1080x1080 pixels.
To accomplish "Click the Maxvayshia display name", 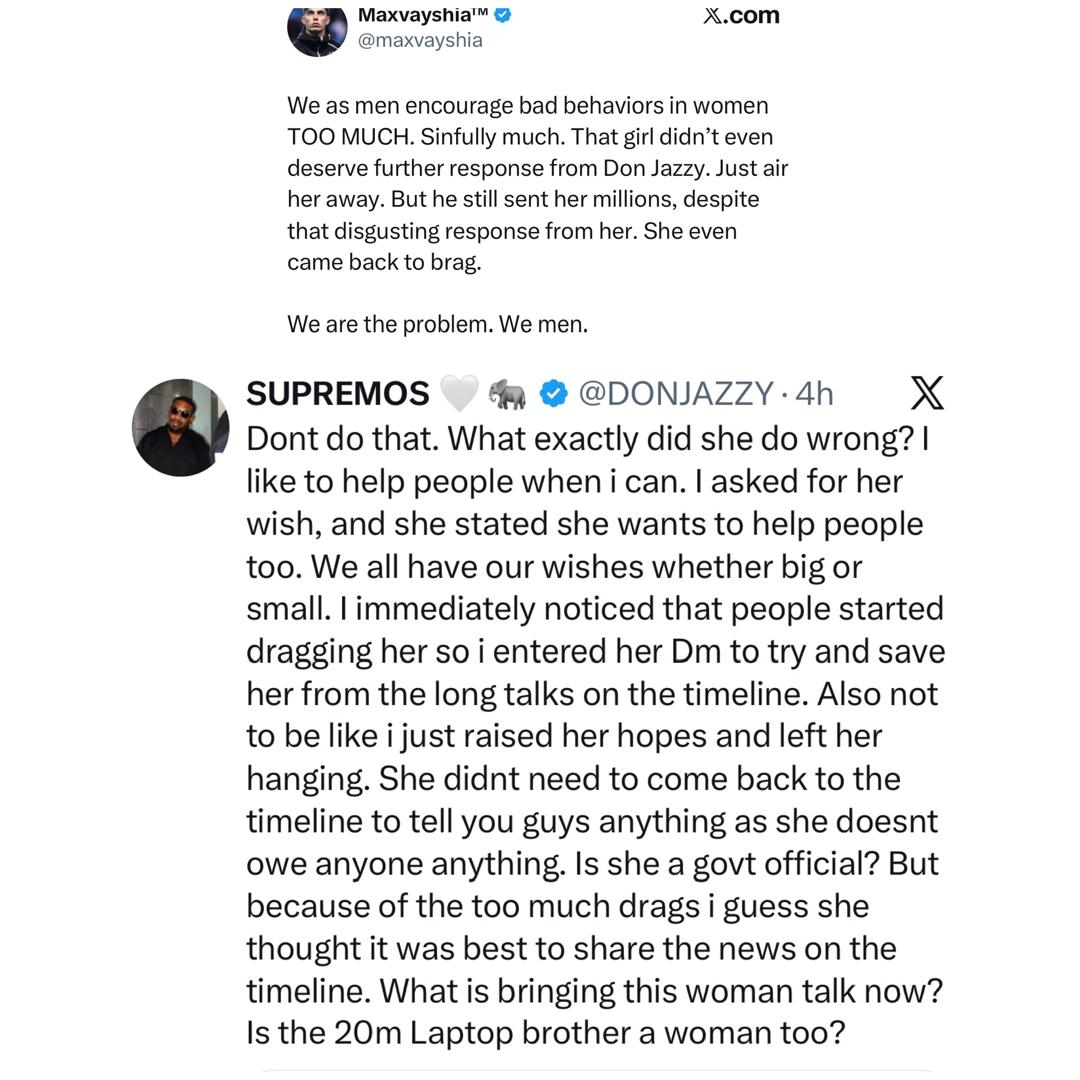I will click(x=423, y=15).
